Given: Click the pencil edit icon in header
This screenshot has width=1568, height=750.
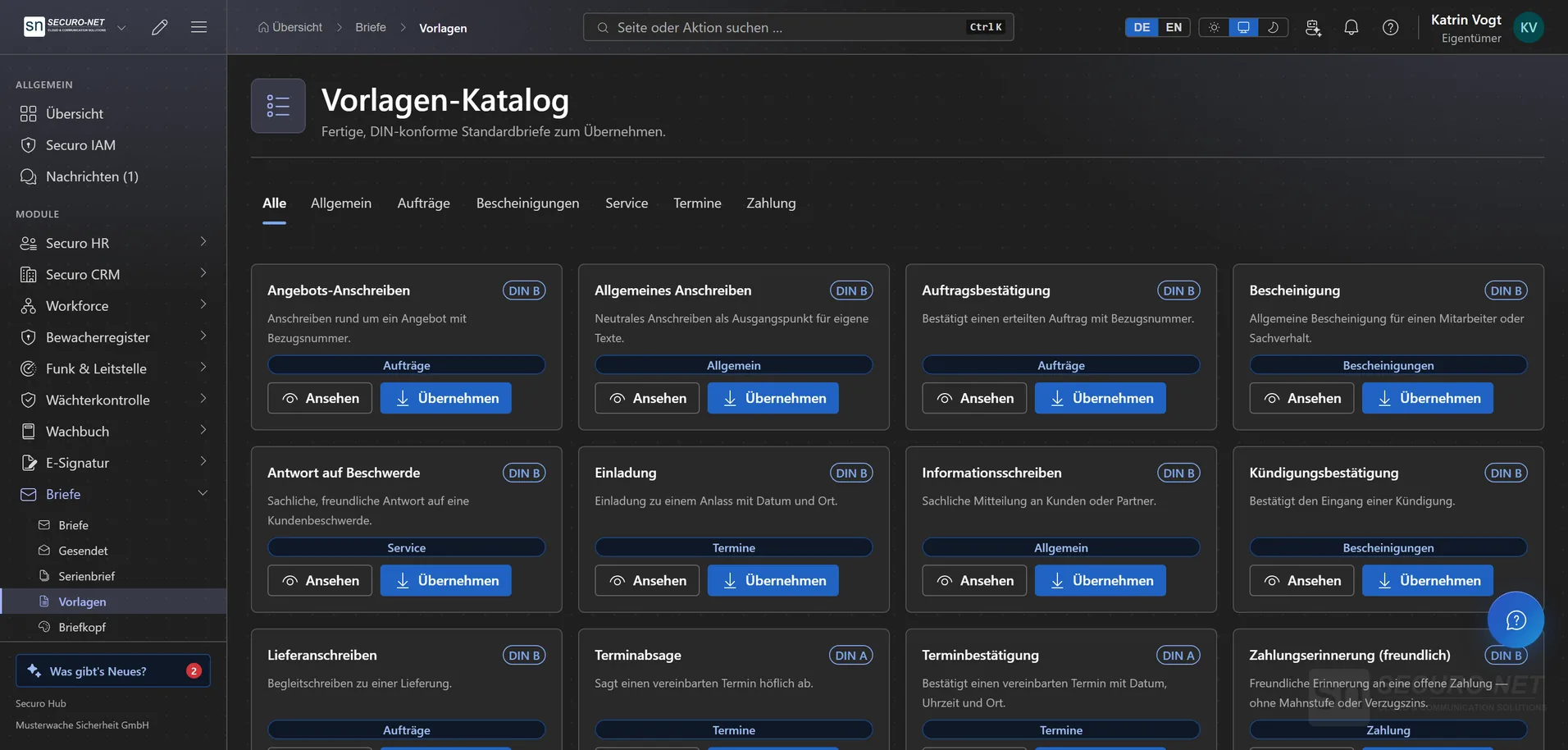Looking at the screenshot, I should (x=160, y=27).
